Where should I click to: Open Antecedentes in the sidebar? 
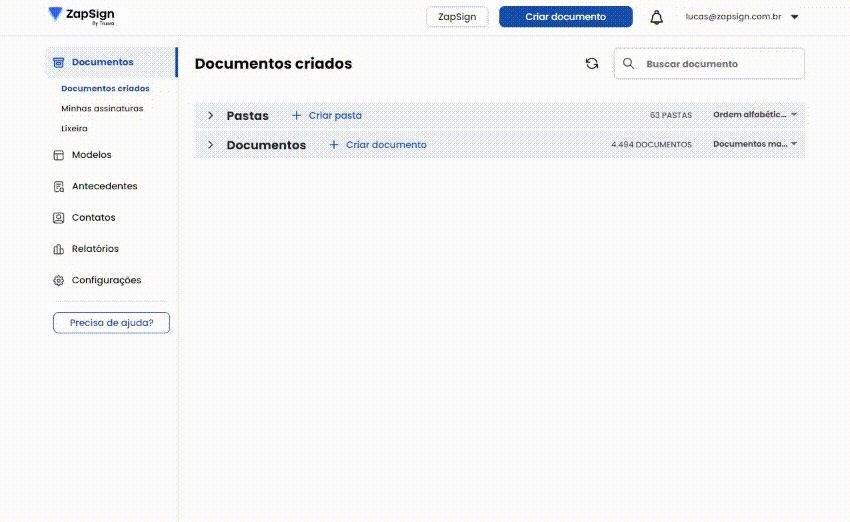pos(105,186)
